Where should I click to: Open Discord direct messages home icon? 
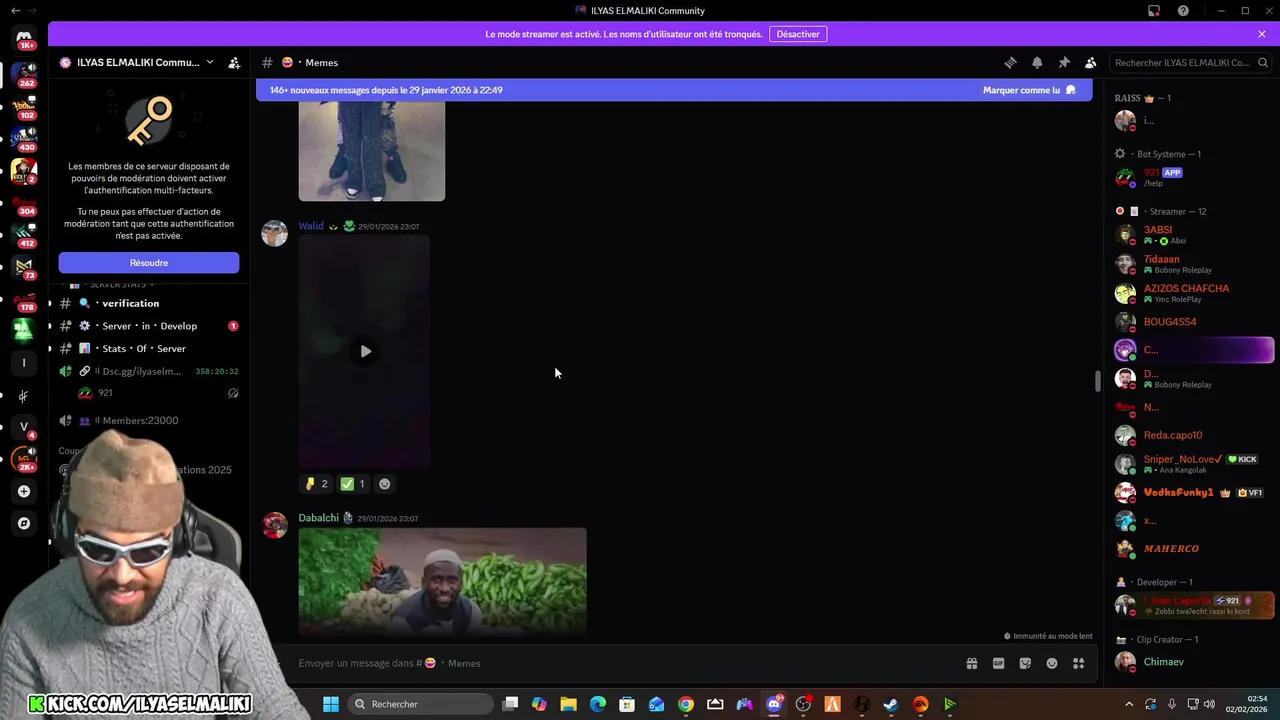point(24,38)
